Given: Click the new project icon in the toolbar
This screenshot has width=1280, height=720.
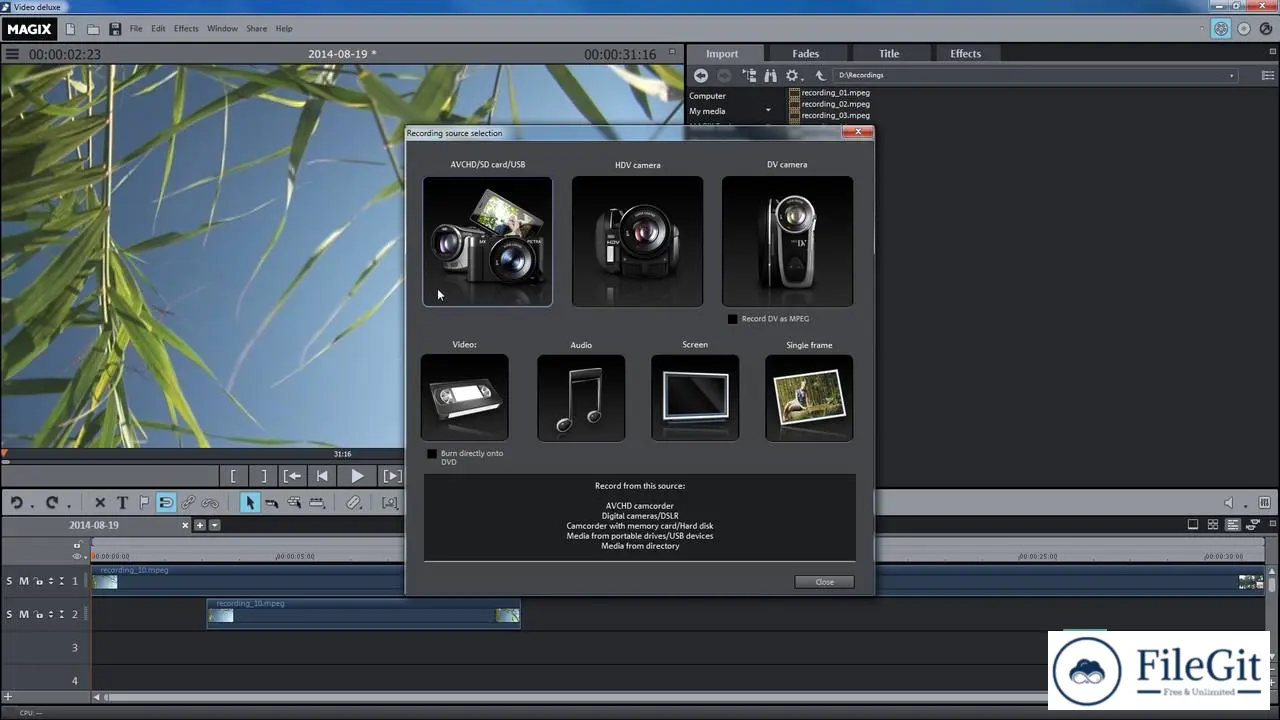Looking at the screenshot, I should pyautogui.click(x=71, y=29).
